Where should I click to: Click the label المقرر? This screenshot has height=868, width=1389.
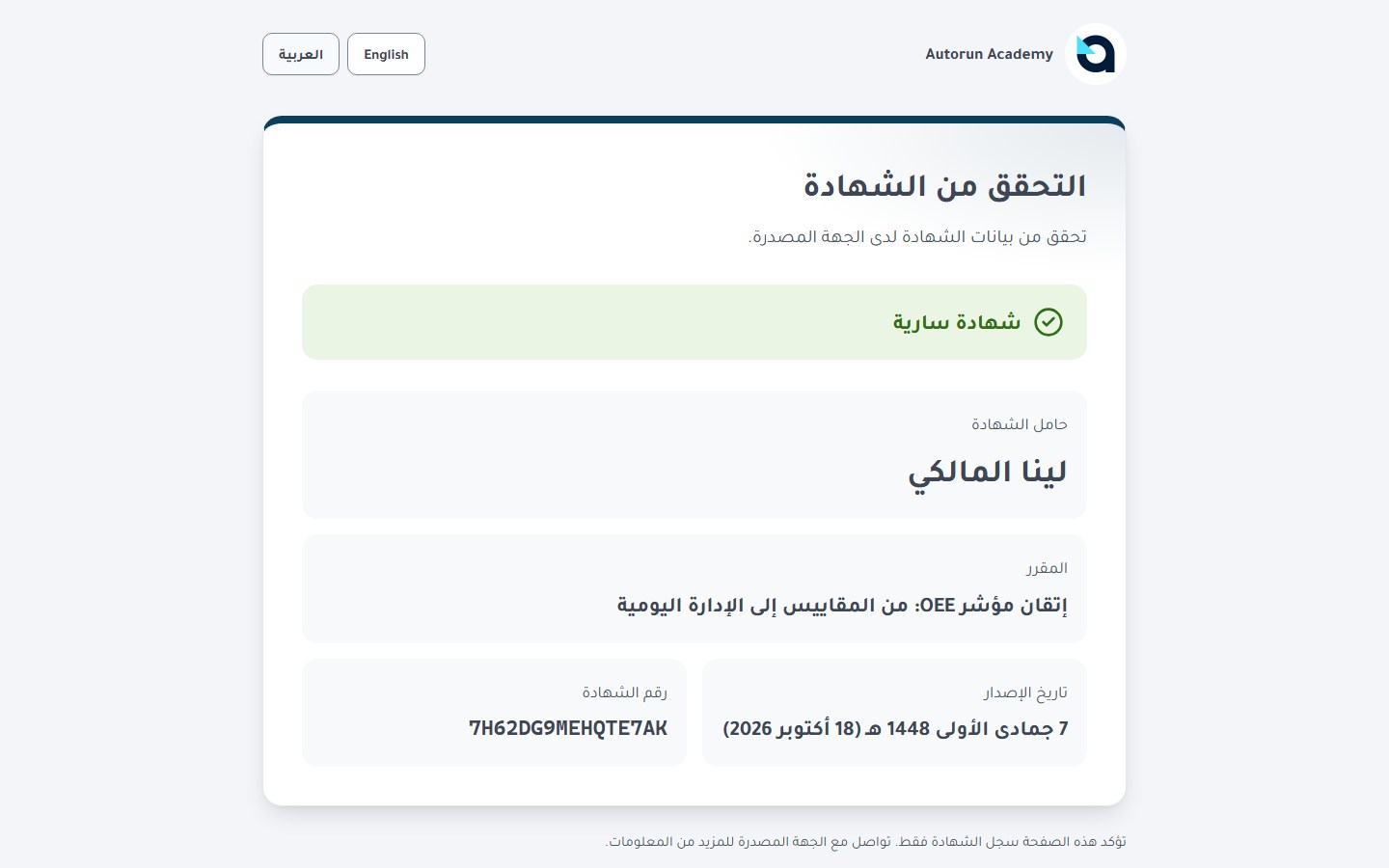pos(1047,568)
